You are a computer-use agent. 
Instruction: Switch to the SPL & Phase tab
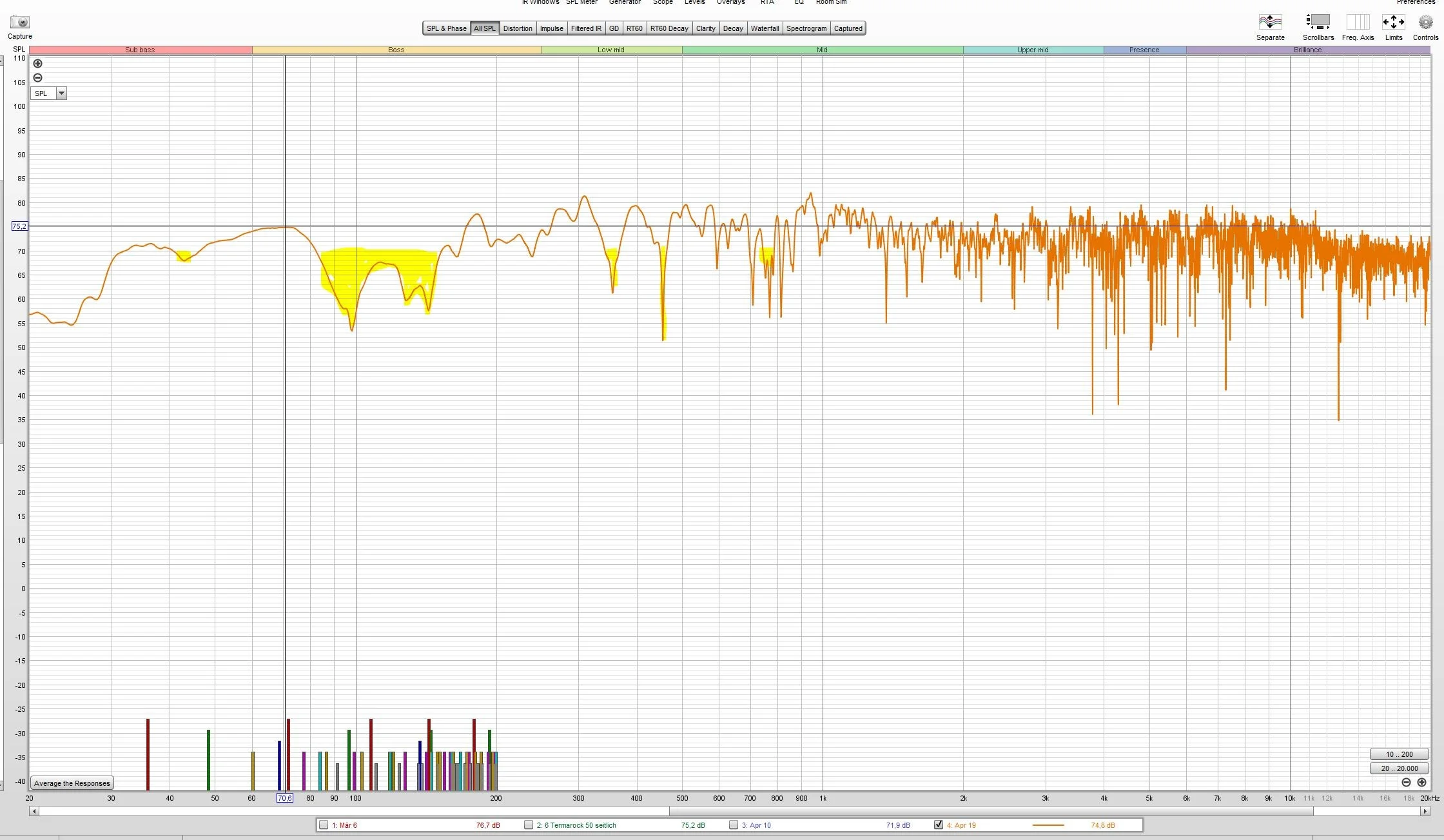pos(446,28)
